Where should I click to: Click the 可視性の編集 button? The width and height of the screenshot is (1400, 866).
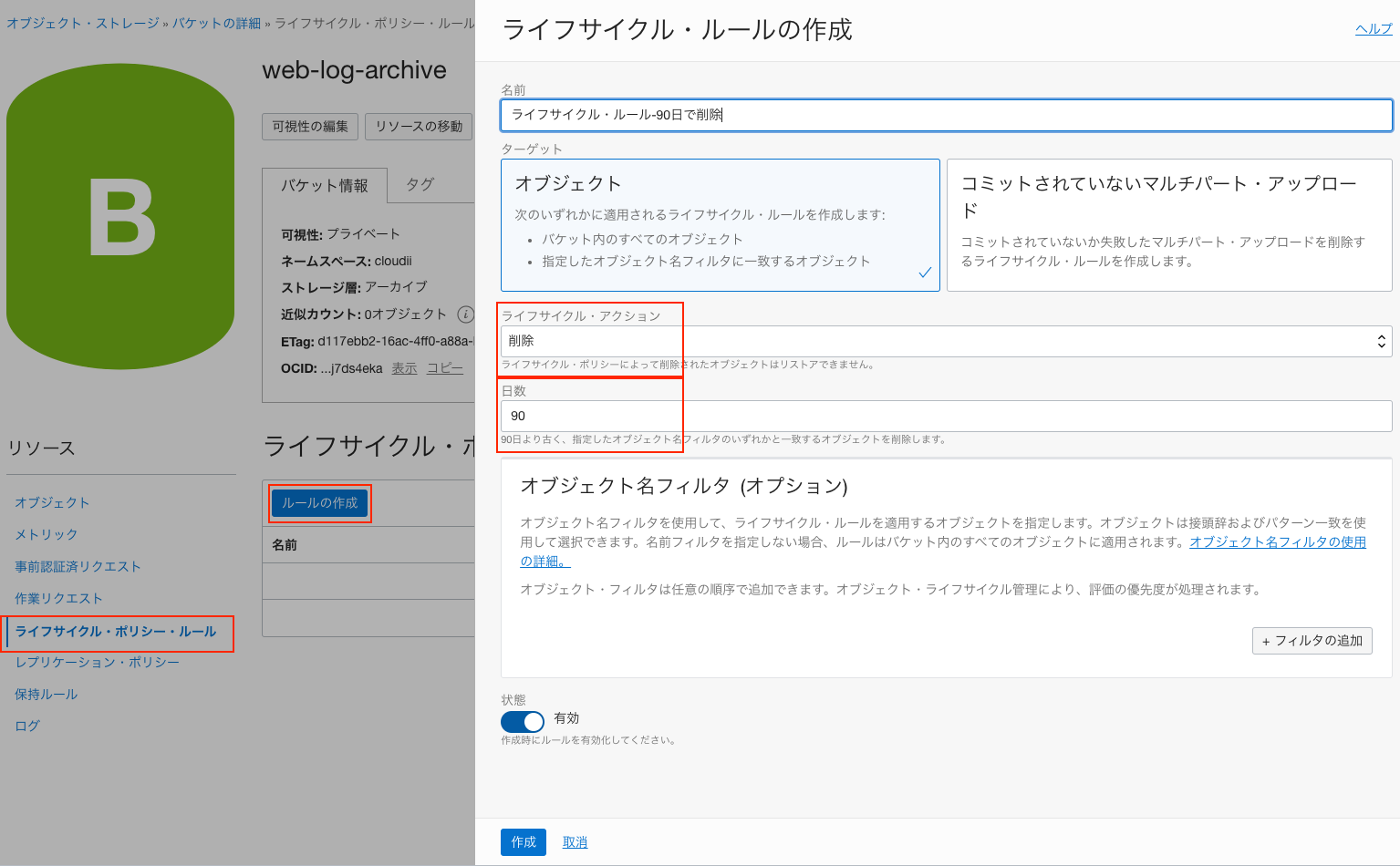(x=310, y=127)
